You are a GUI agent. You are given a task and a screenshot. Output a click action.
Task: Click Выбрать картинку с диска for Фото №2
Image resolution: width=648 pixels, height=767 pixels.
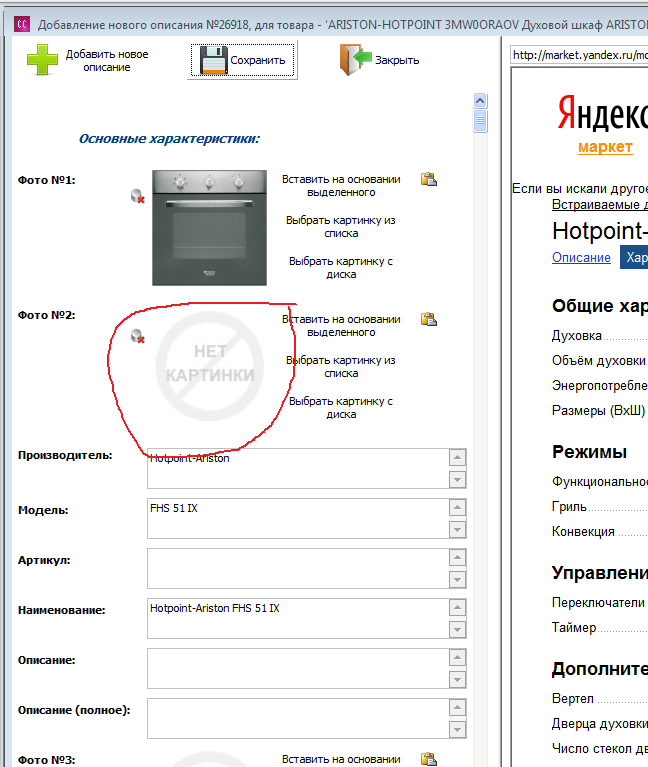(x=341, y=407)
